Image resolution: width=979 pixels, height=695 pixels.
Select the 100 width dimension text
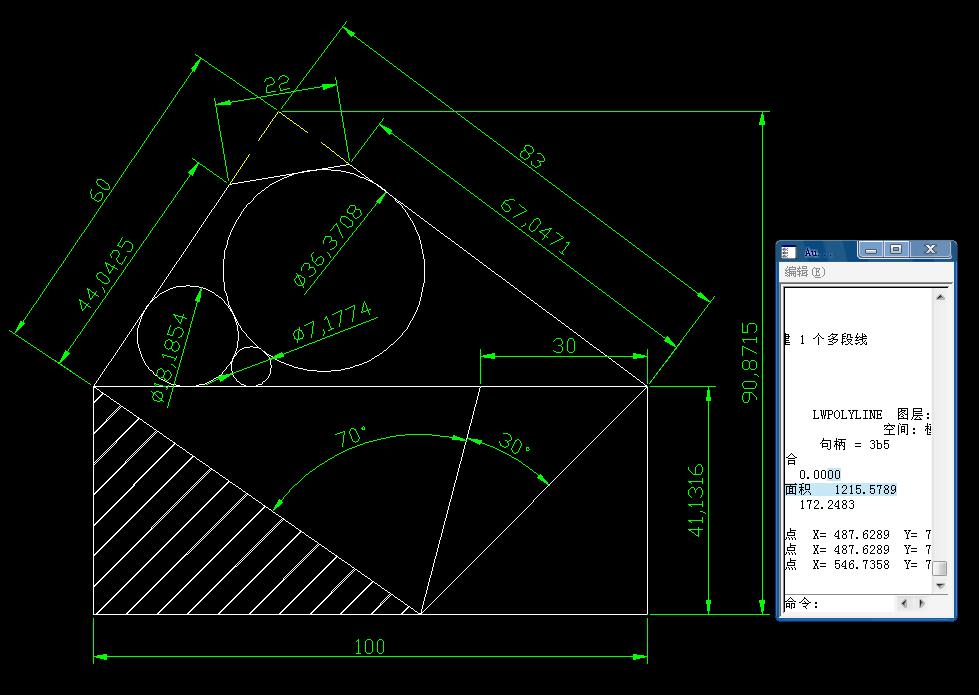tap(369, 646)
